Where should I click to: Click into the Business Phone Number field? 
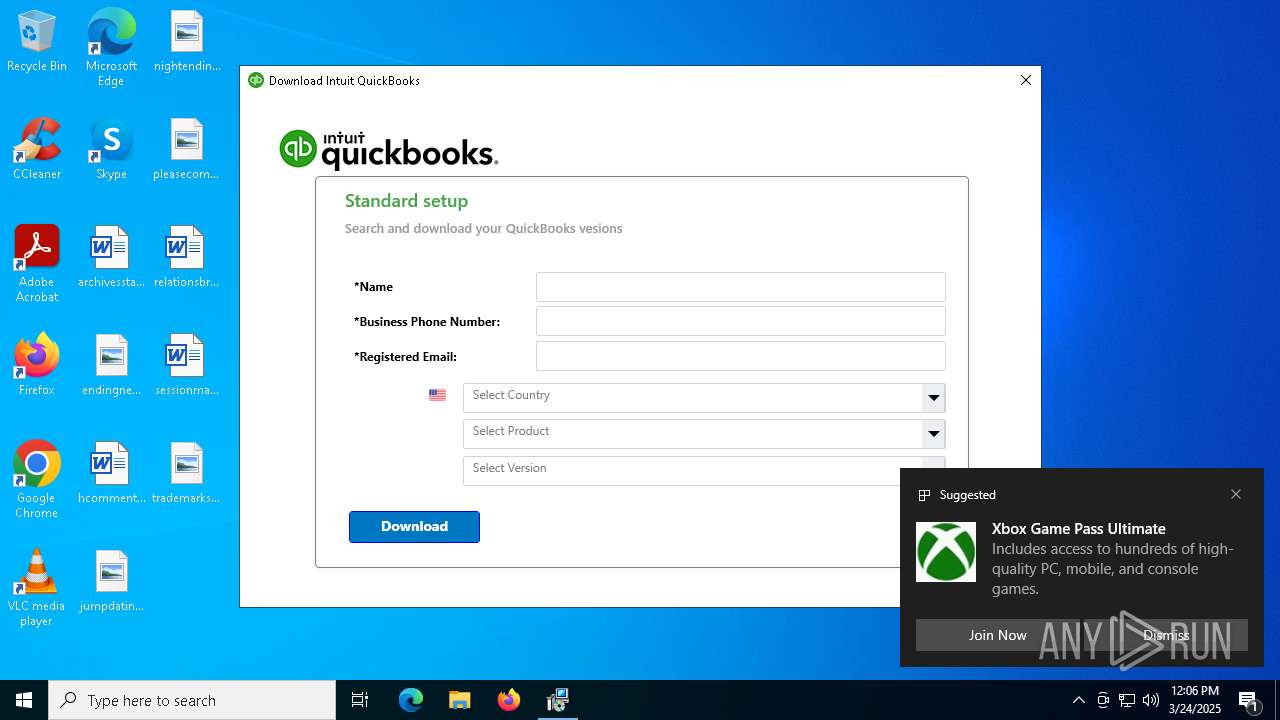[x=741, y=321]
